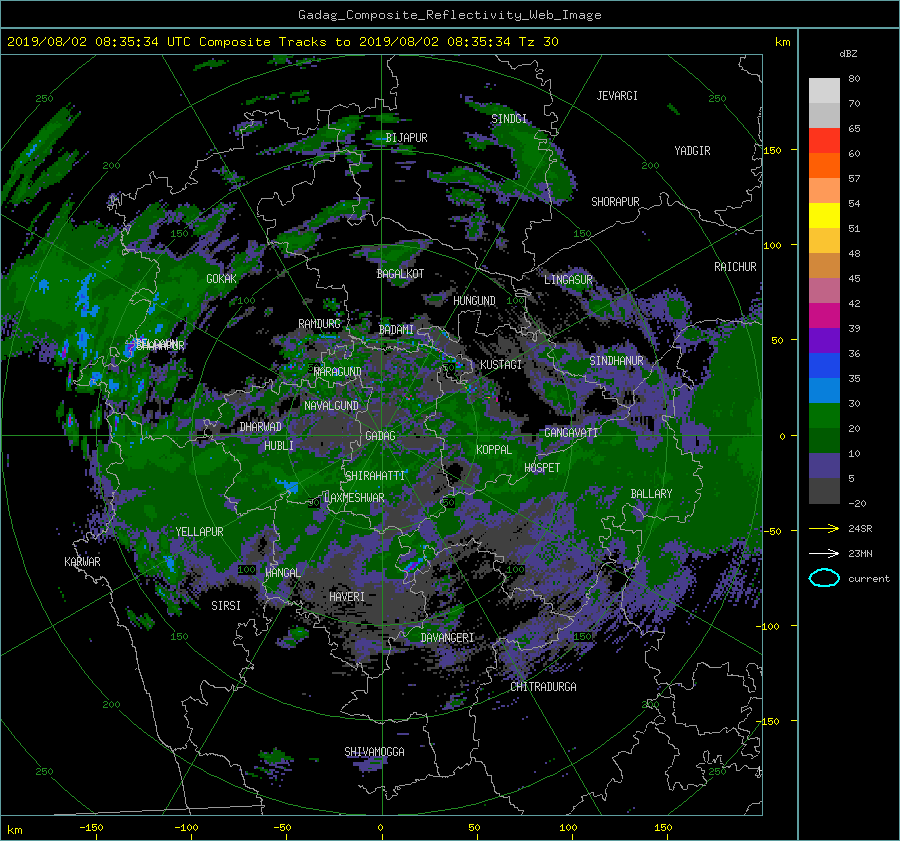Select the HUNGUND label
900x841 pixels.
(474, 301)
